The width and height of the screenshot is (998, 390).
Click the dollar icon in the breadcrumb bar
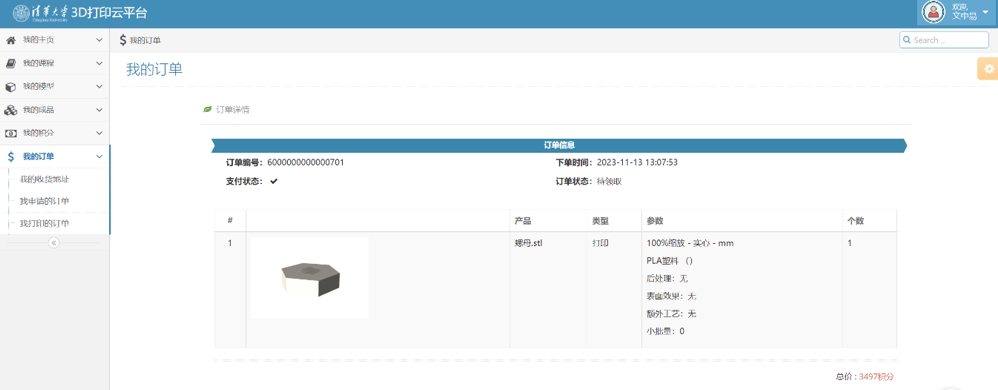[123, 40]
